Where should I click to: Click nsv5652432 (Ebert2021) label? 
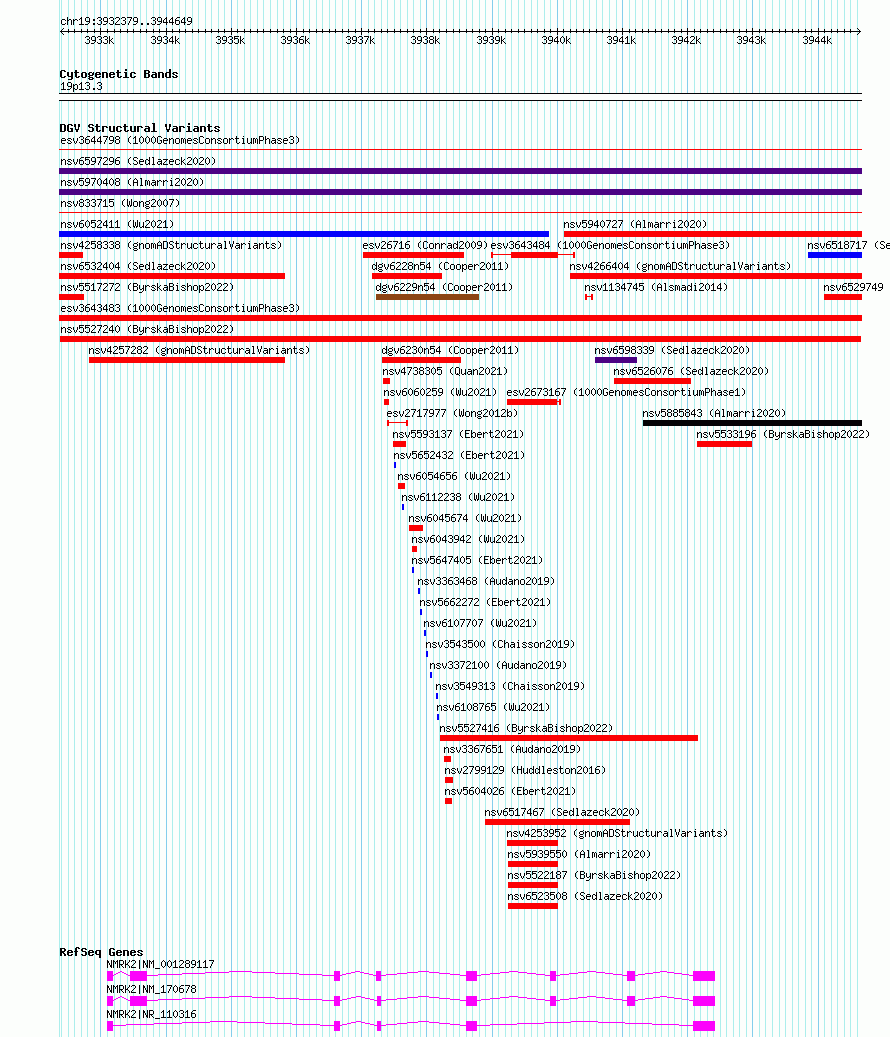[459, 456]
